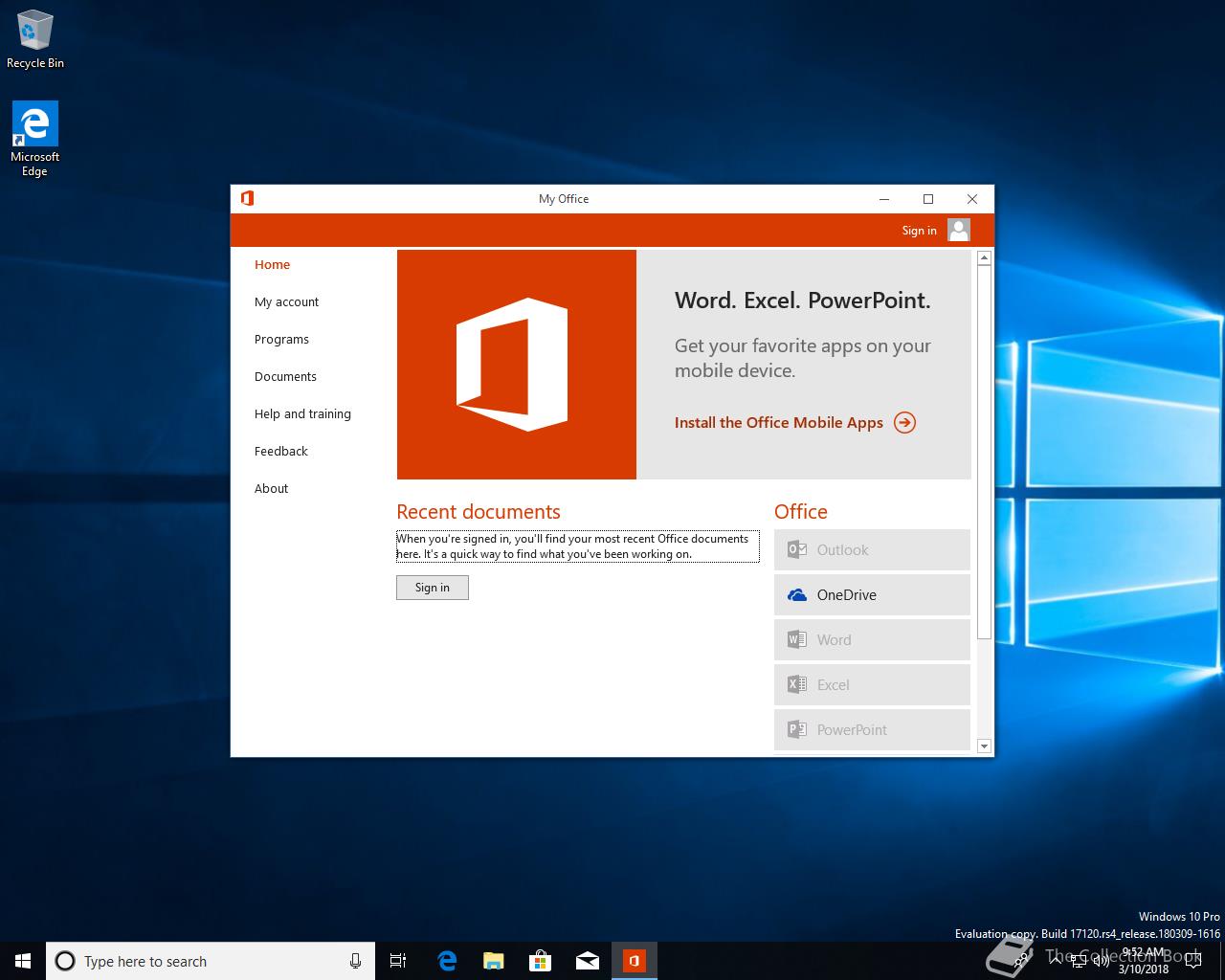Click the circled arrow icon beside Install link

point(904,423)
